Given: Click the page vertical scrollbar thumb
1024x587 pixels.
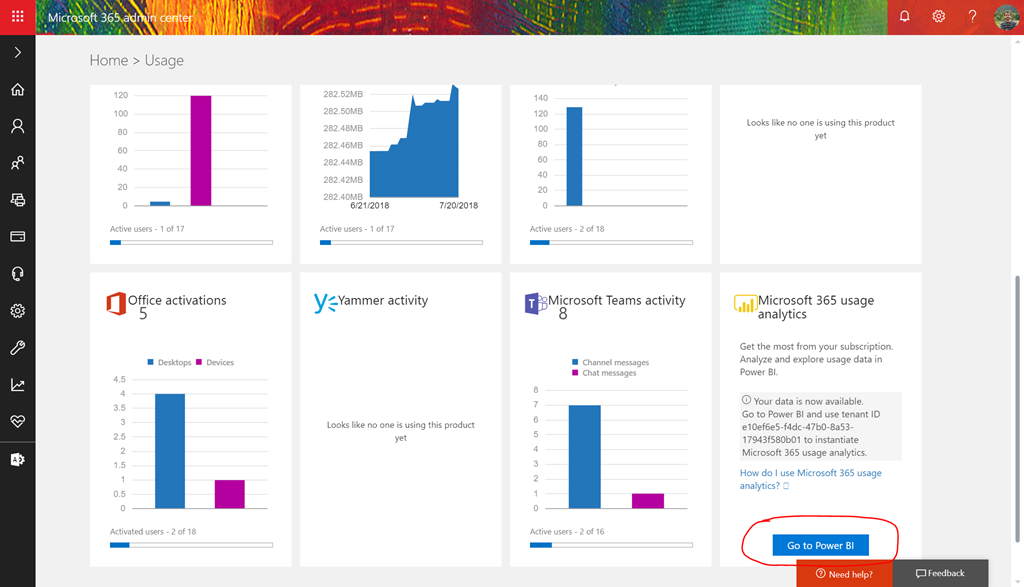Looking at the screenshot, I should coord(1017,408).
